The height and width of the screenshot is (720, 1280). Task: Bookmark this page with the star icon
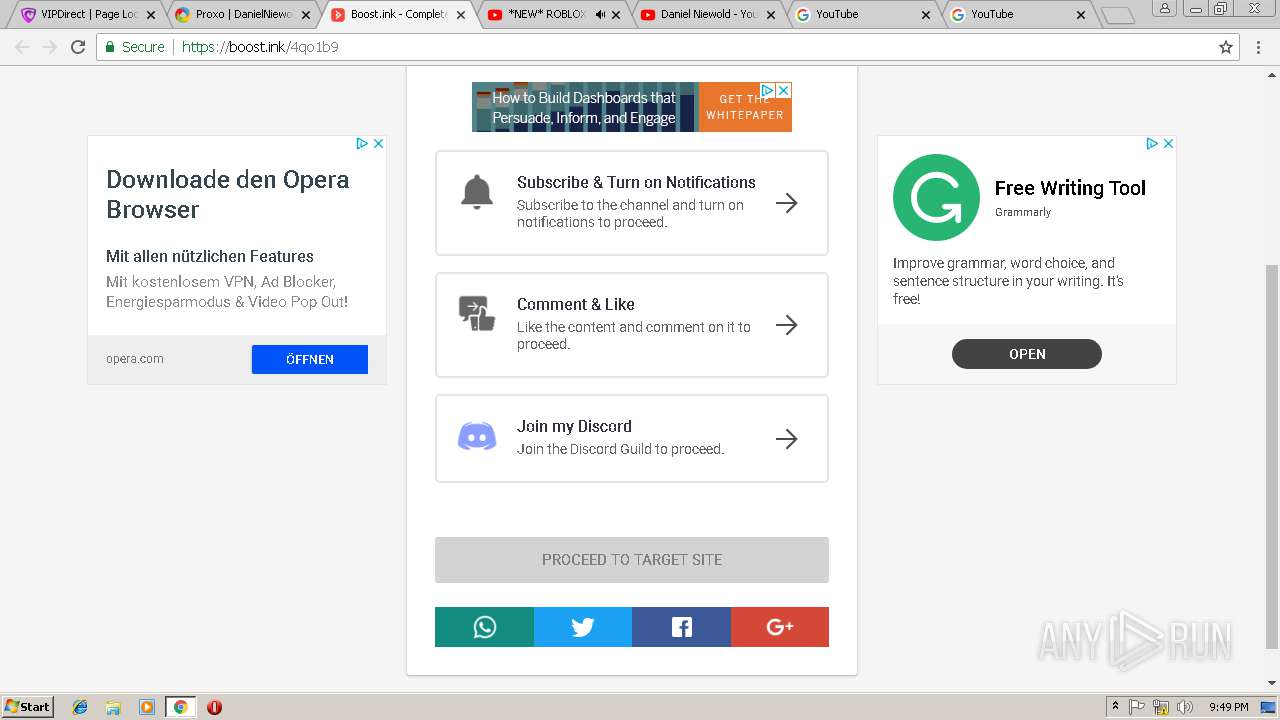click(x=1226, y=47)
